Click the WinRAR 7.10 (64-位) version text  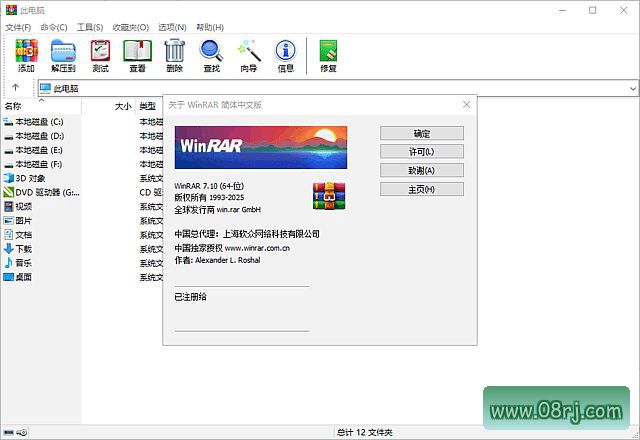click(209, 186)
